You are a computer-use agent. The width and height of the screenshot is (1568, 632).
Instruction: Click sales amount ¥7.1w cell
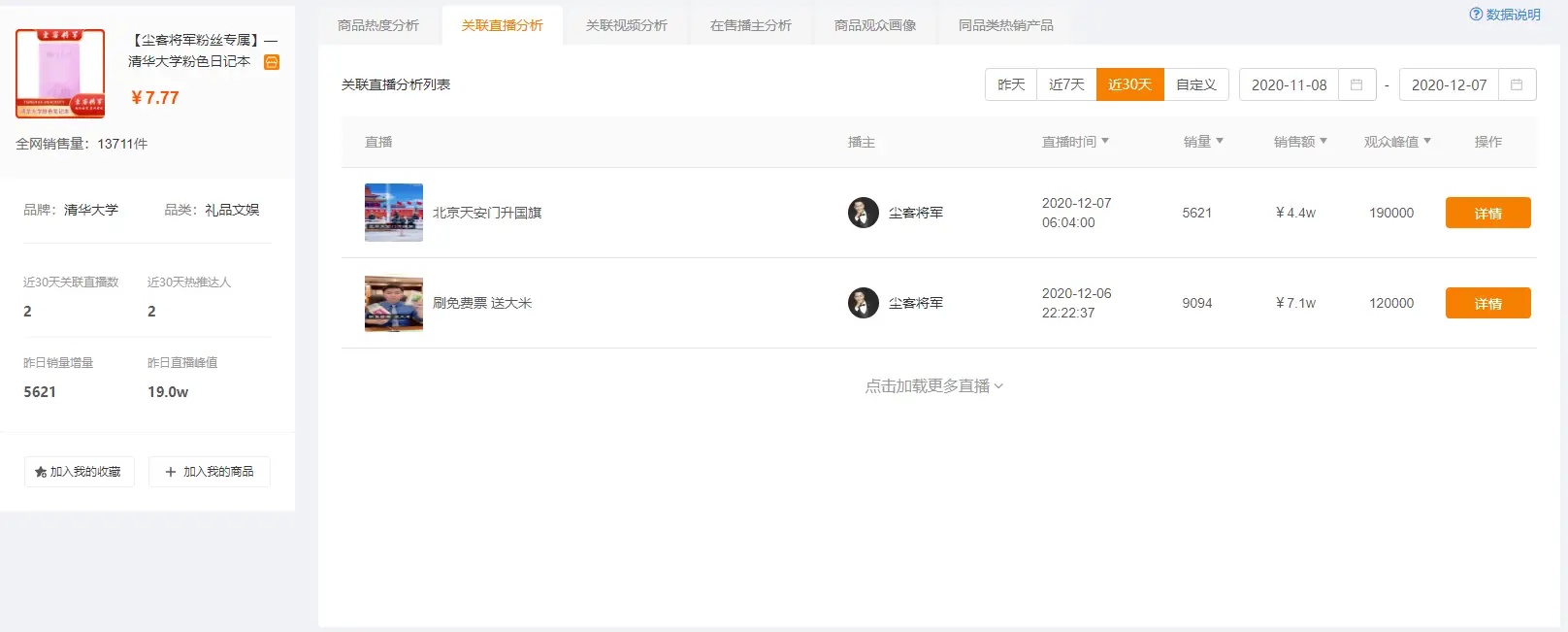pyautogui.click(x=1295, y=303)
